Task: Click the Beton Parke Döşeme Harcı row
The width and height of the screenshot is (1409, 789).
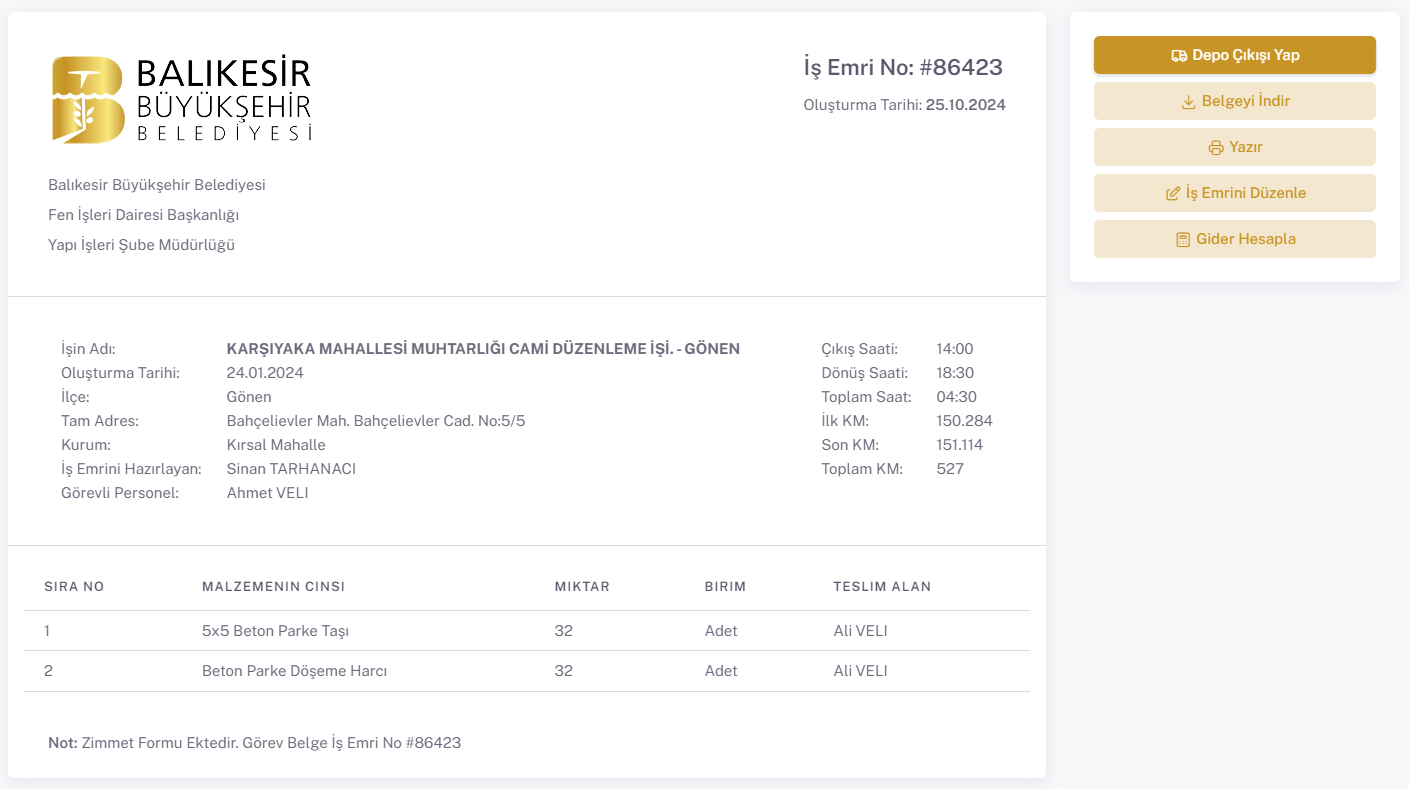Action: [x=294, y=671]
